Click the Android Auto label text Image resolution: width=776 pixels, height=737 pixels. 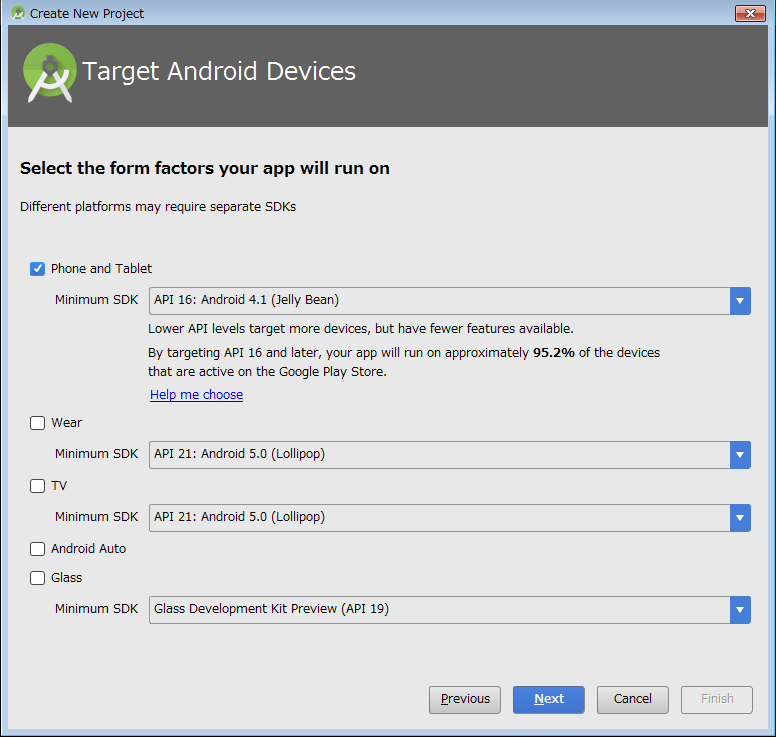pos(89,548)
